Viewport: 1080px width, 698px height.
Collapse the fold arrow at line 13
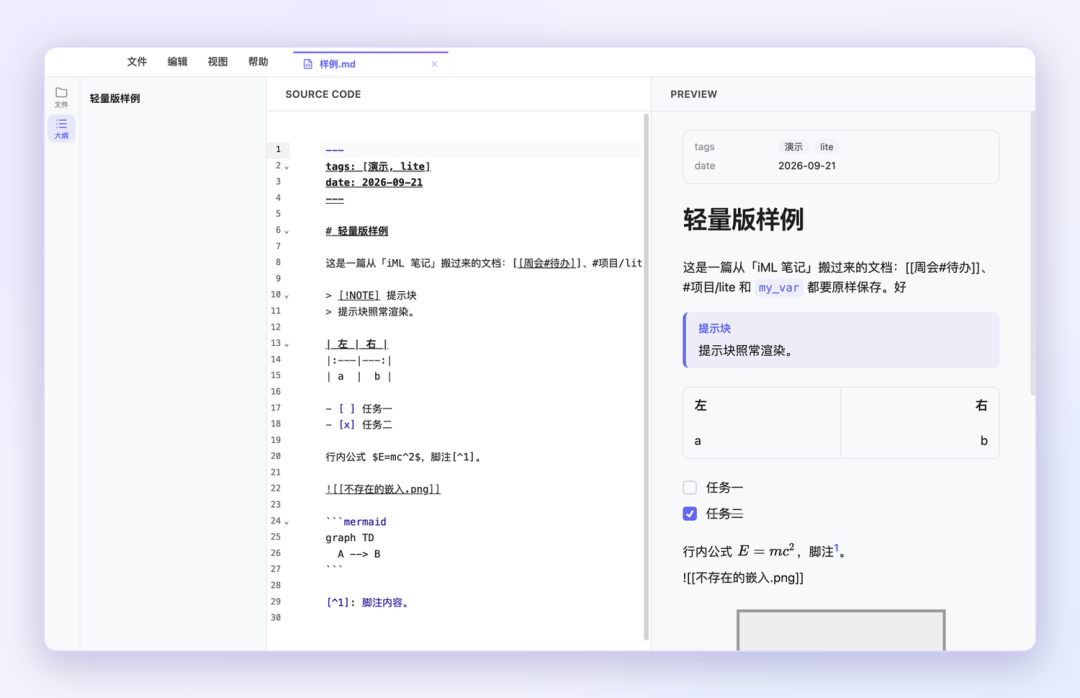click(x=287, y=344)
